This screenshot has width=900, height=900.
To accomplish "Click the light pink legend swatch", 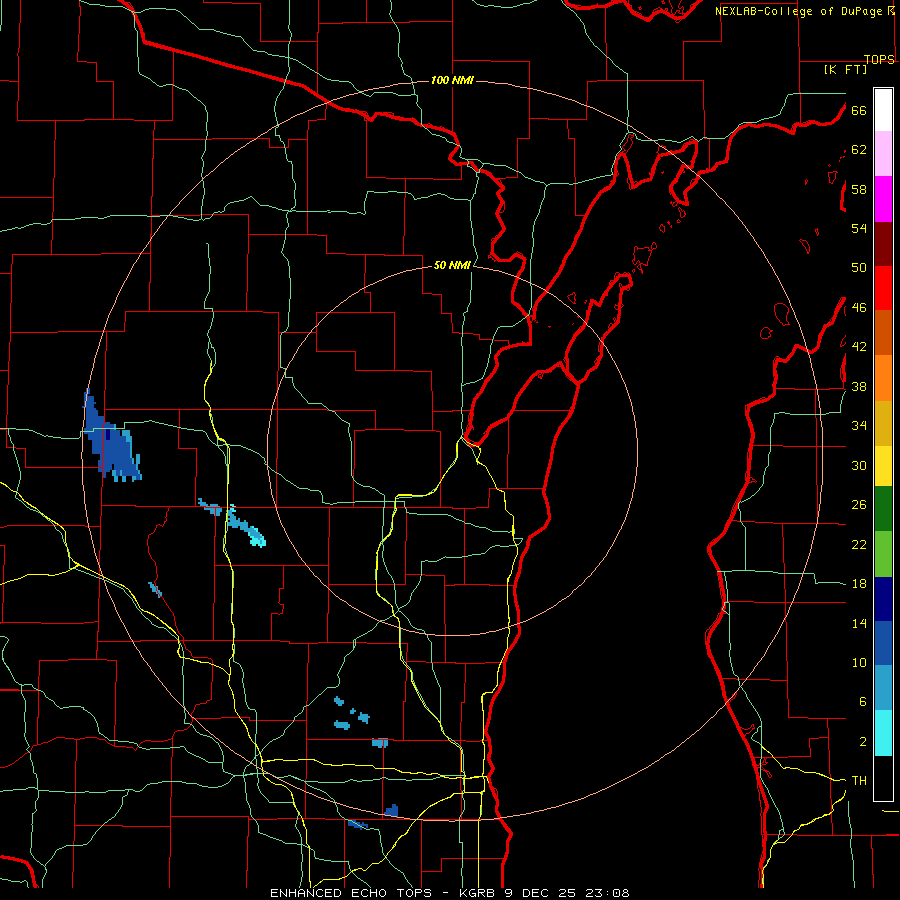I will coord(883,154).
